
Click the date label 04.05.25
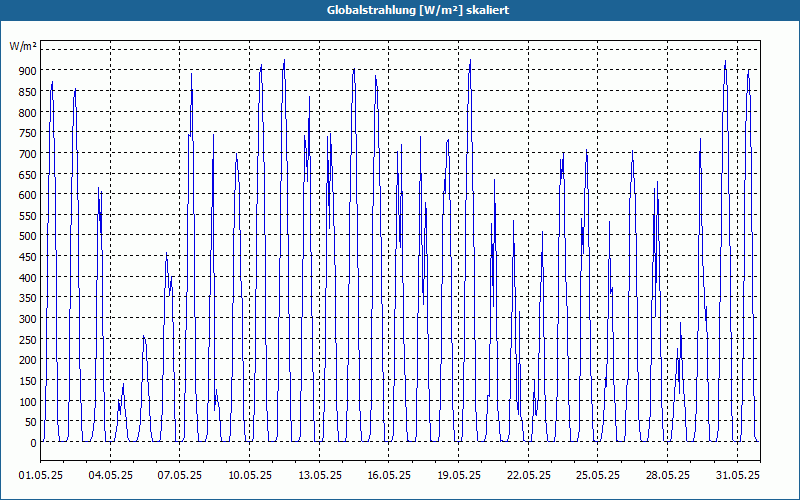(110, 476)
